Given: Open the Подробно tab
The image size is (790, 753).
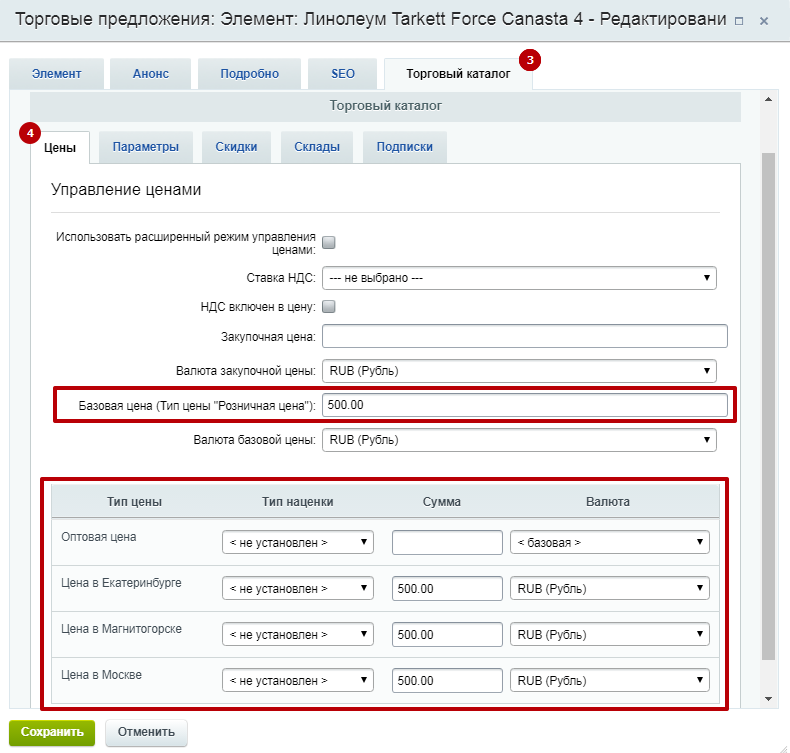Looking at the screenshot, I should pos(249,74).
